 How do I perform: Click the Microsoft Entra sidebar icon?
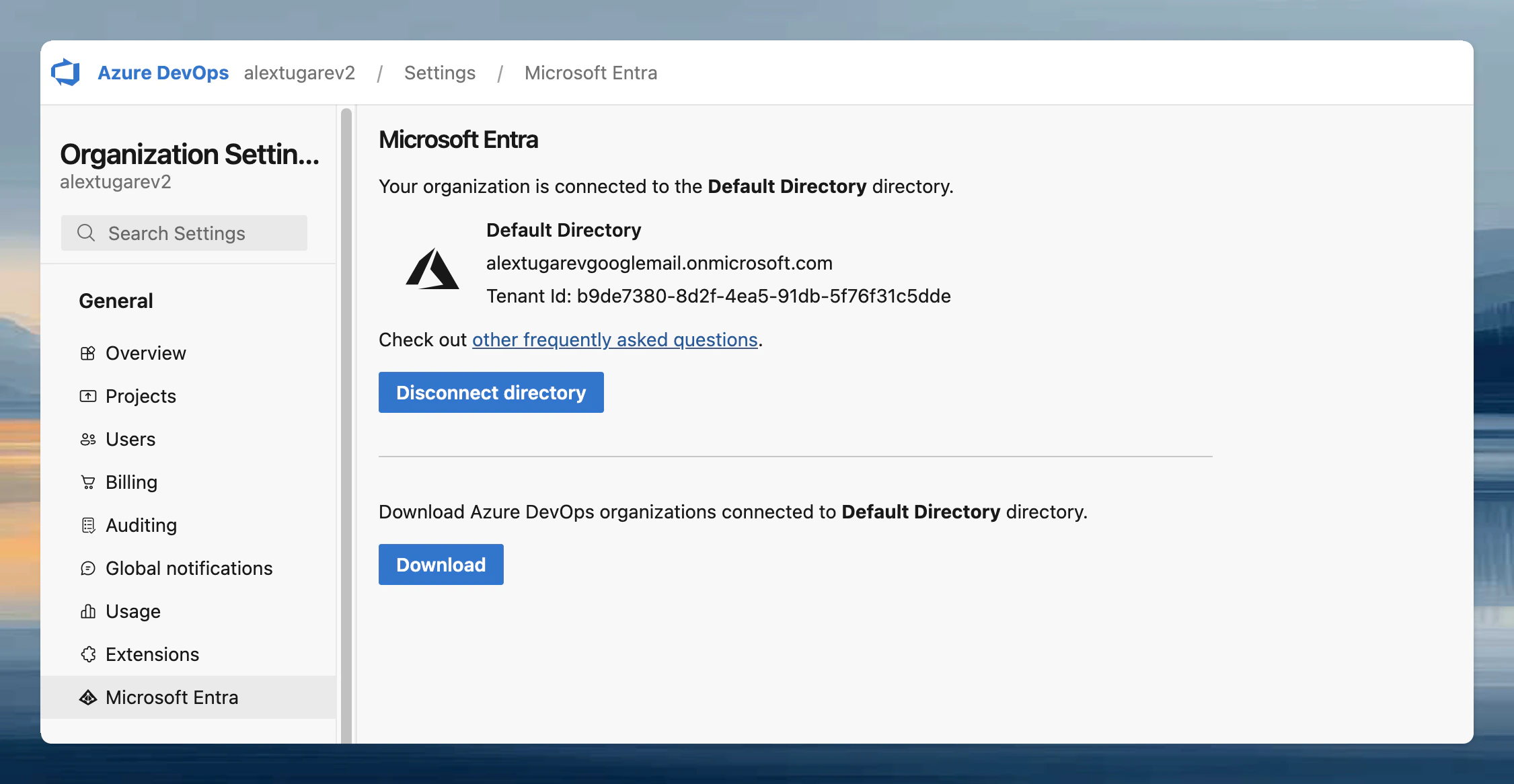point(88,697)
